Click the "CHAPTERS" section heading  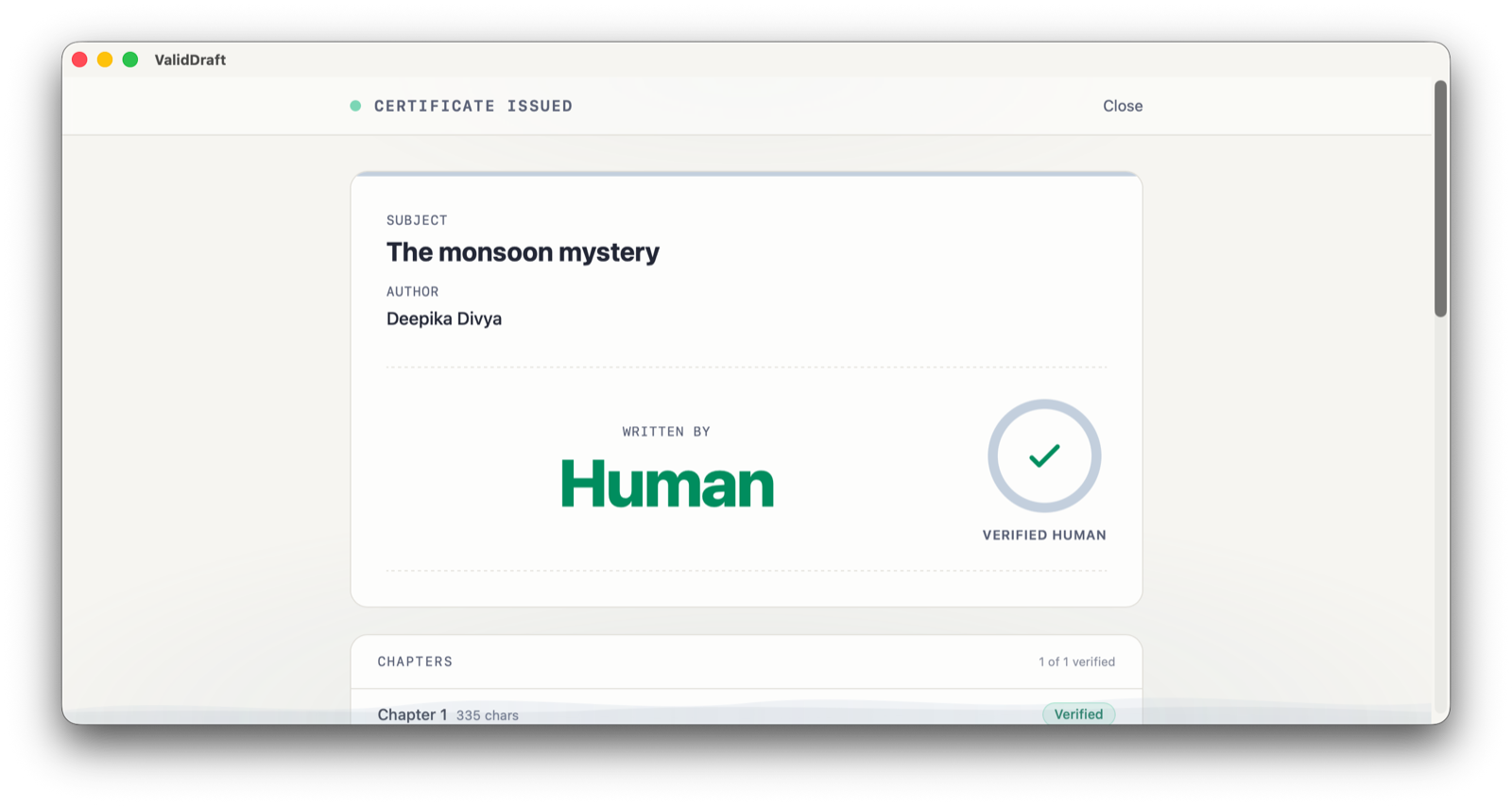pos(415,661)
